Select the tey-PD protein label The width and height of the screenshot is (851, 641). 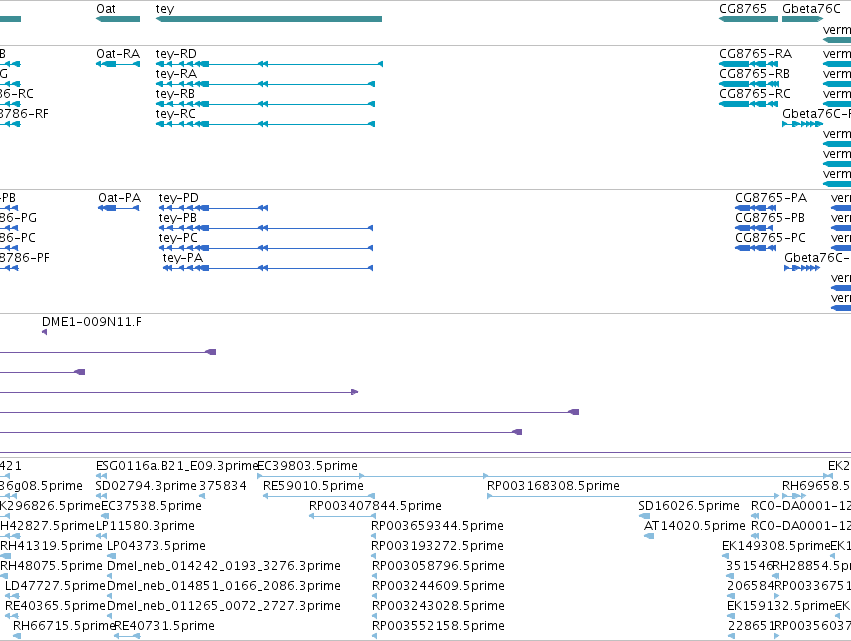coord(179,198)
